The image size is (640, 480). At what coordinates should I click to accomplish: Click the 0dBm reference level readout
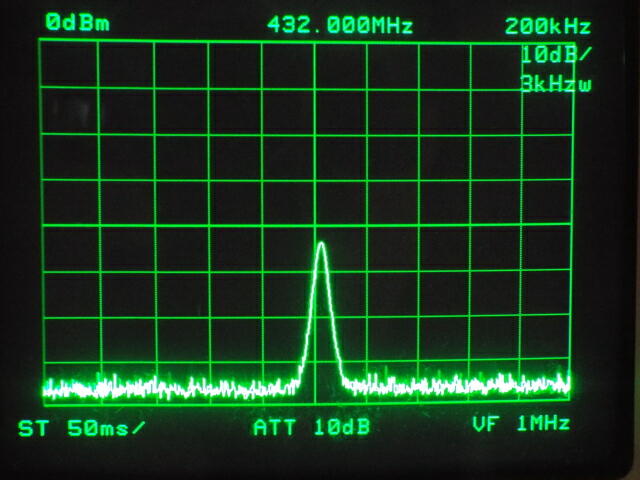(x=77, y=24)
